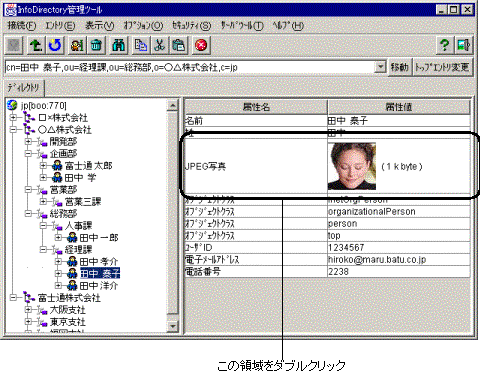Click the 属性値 column header
Viewport: 480px width, 381px height.
[399, 107]
